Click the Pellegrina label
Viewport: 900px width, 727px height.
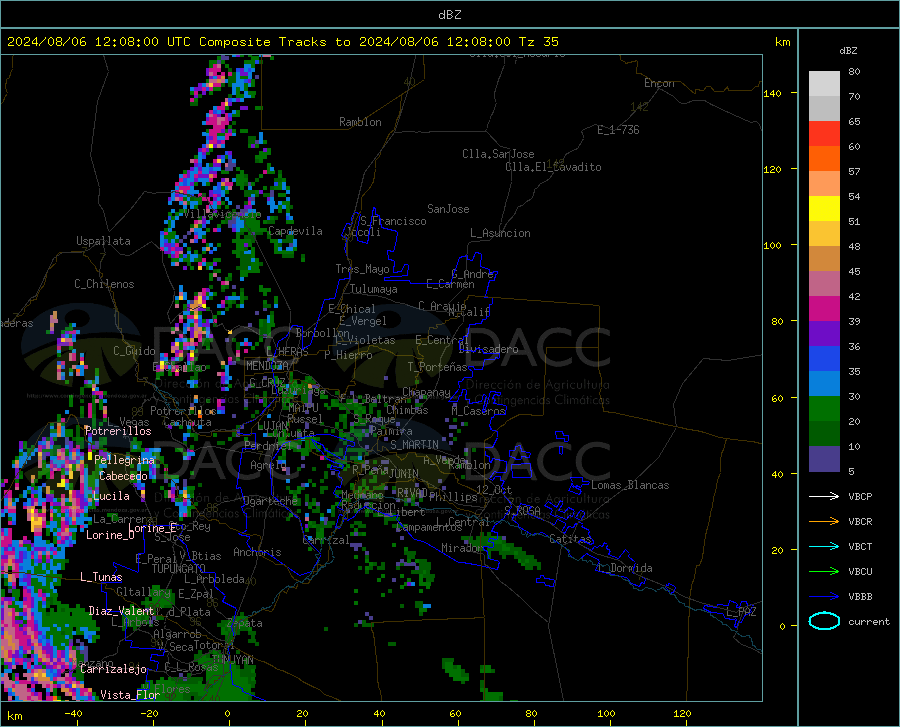[x=125, y=460]
